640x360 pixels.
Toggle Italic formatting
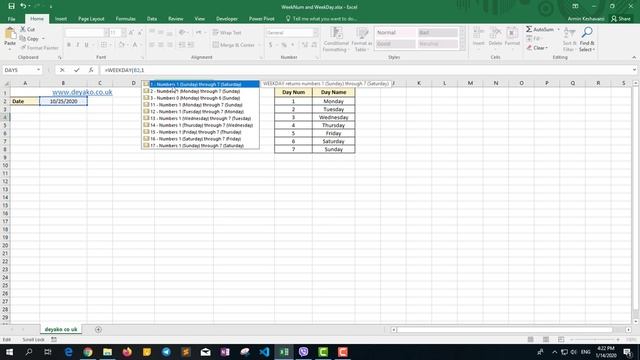(78, 45)
